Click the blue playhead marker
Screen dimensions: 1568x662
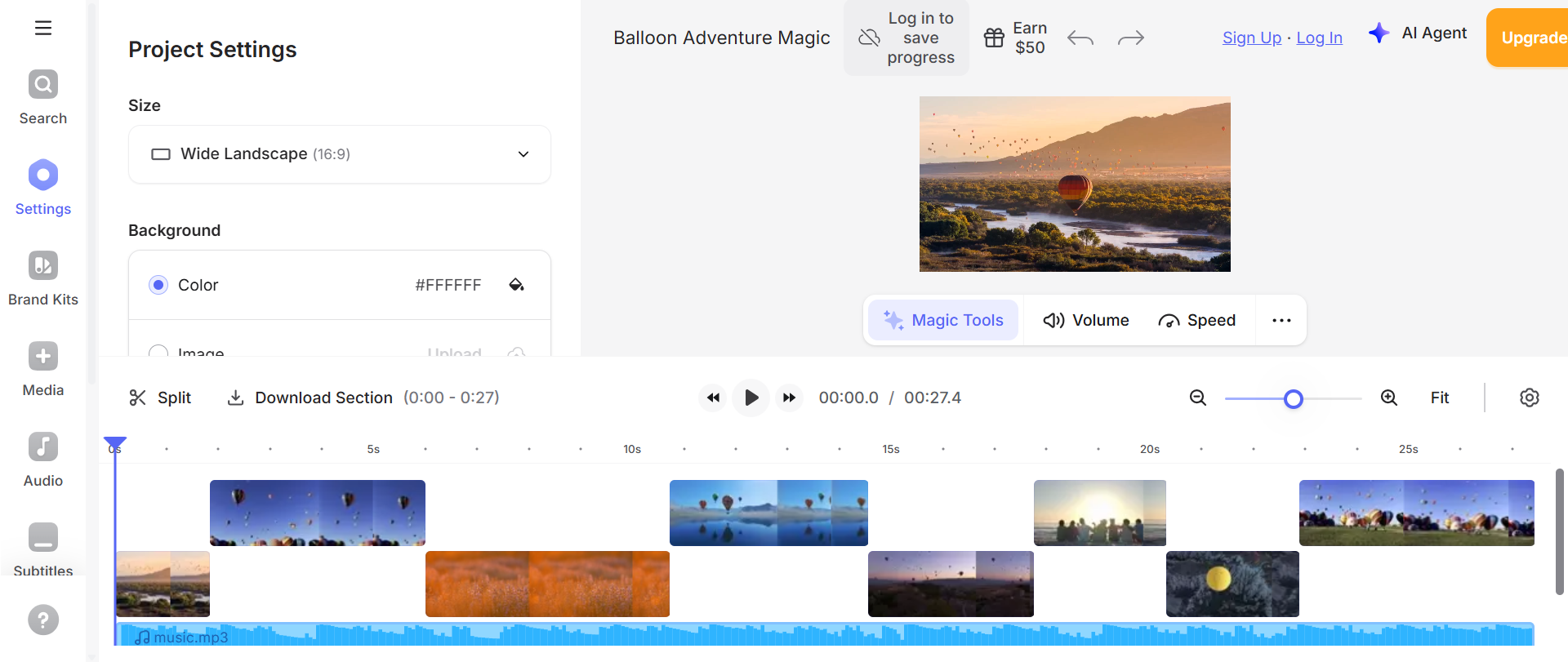coord(115,444)
